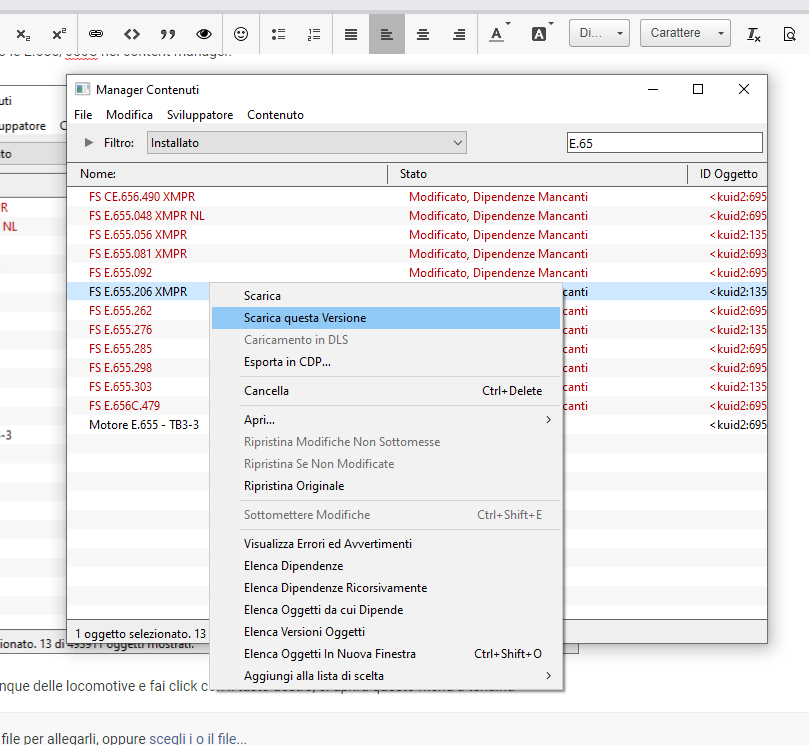Apply subscript formatting in the editor toolbar
The height and width of the screenshot is (745, 809).
tap(23, 35)
